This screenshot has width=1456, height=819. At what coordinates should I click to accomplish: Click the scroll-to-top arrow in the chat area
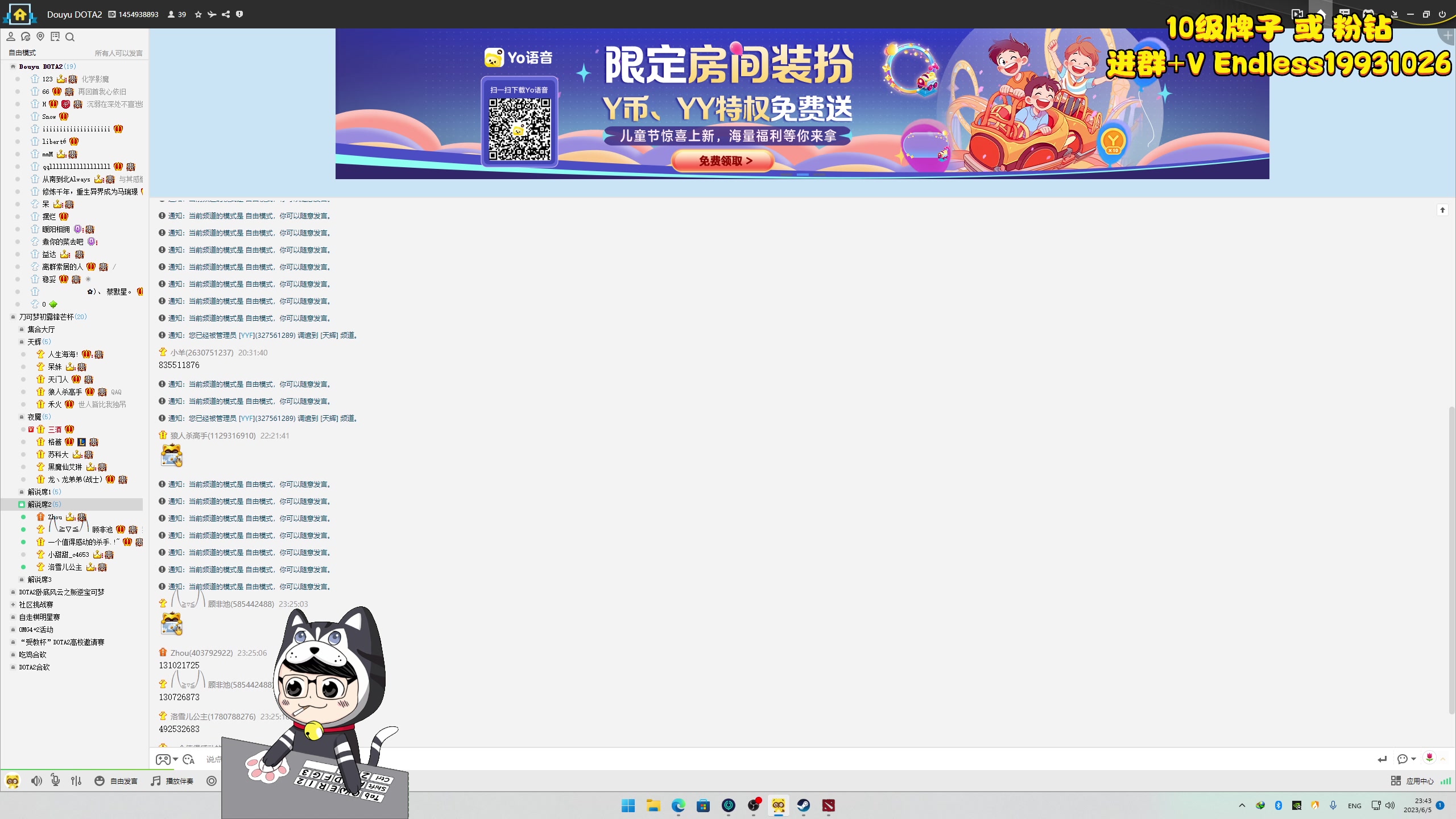point(1442,210)
